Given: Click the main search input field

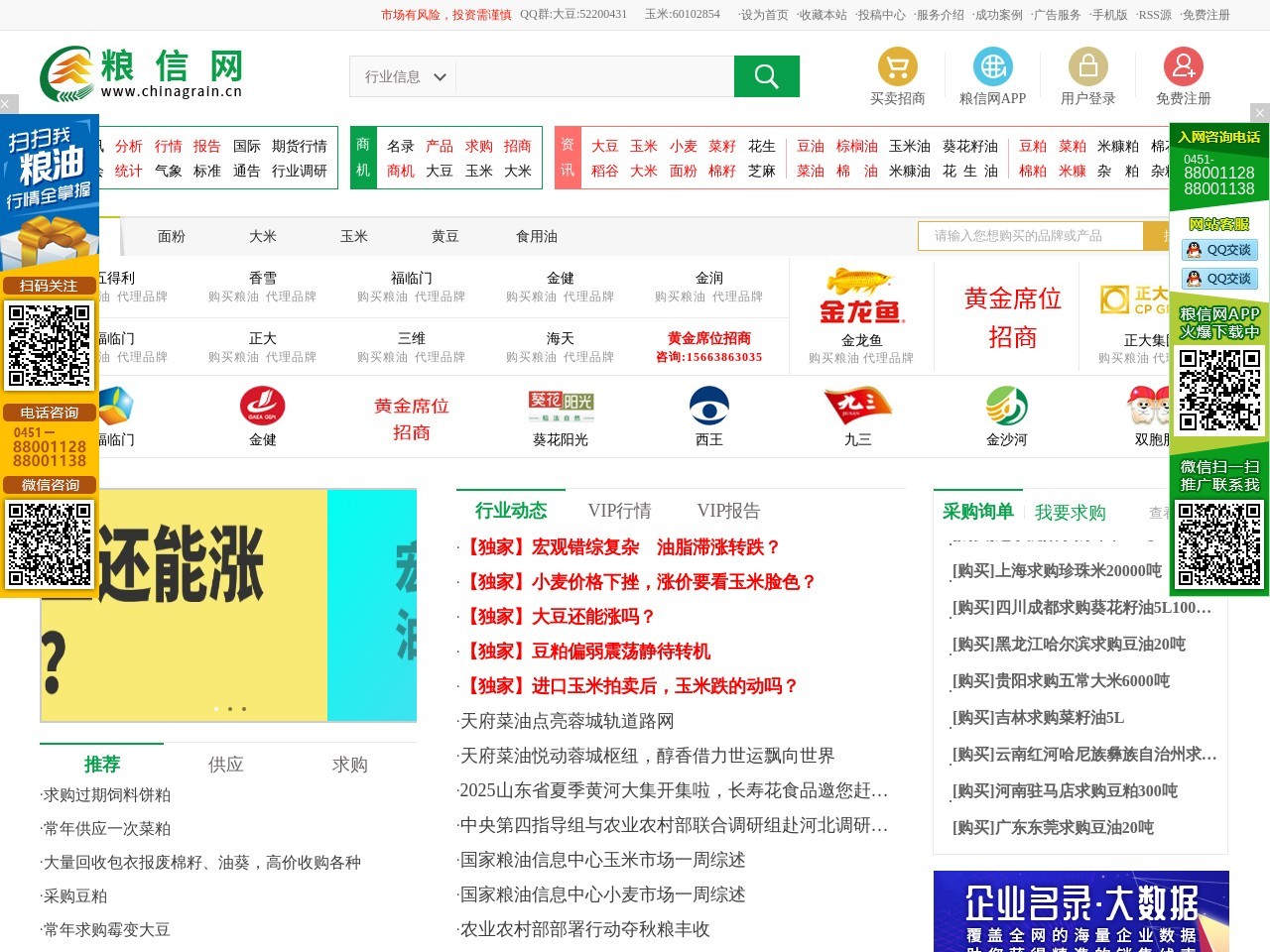Looking at the screenshot, I should tap(595, 76).
